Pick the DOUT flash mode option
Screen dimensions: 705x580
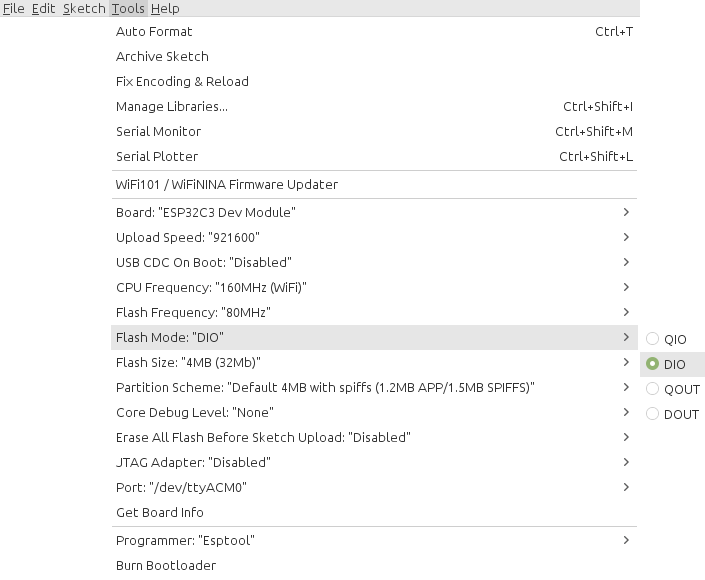[x=672, y=414]
